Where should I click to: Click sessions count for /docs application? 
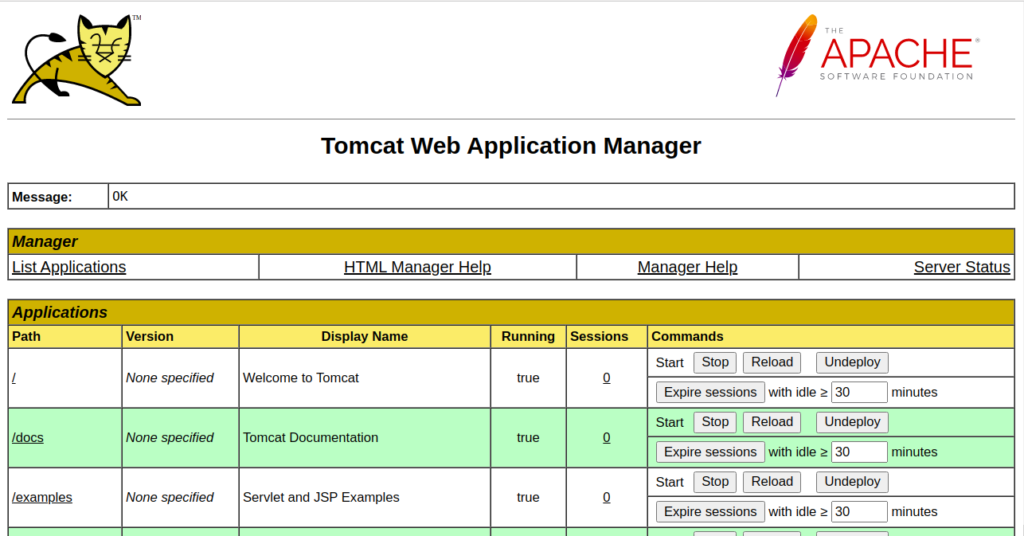(607, 437)
